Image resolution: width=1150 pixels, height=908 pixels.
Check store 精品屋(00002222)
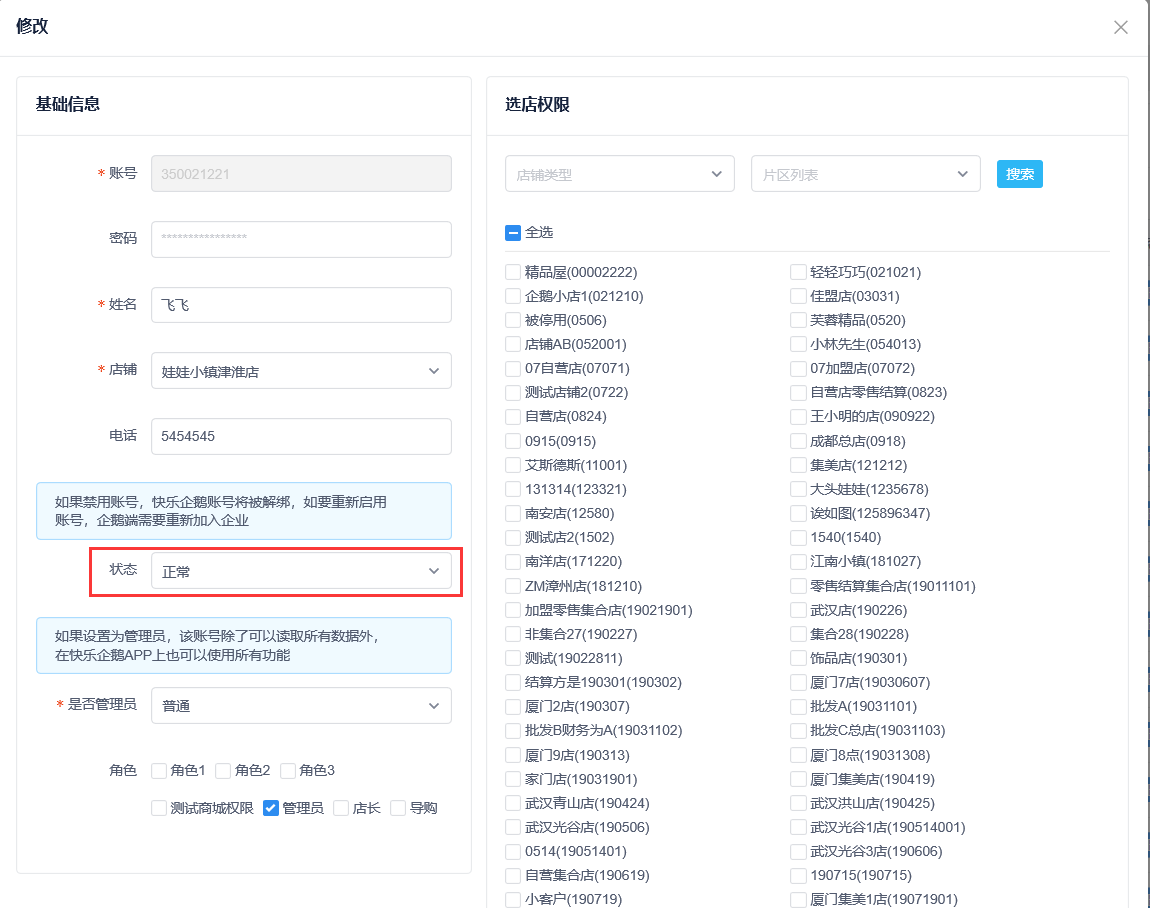tap(513, 272)
